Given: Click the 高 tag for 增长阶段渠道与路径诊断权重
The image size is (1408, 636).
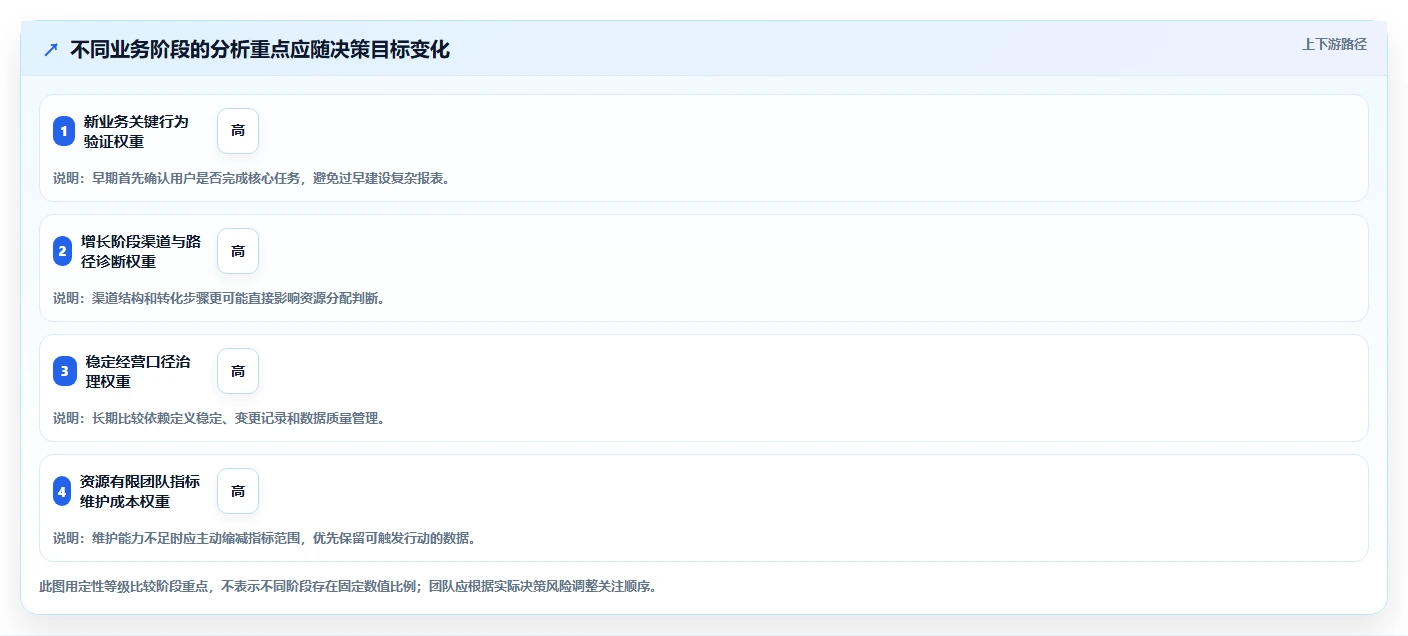Looking at the screenshot, I should coord(238,251).
